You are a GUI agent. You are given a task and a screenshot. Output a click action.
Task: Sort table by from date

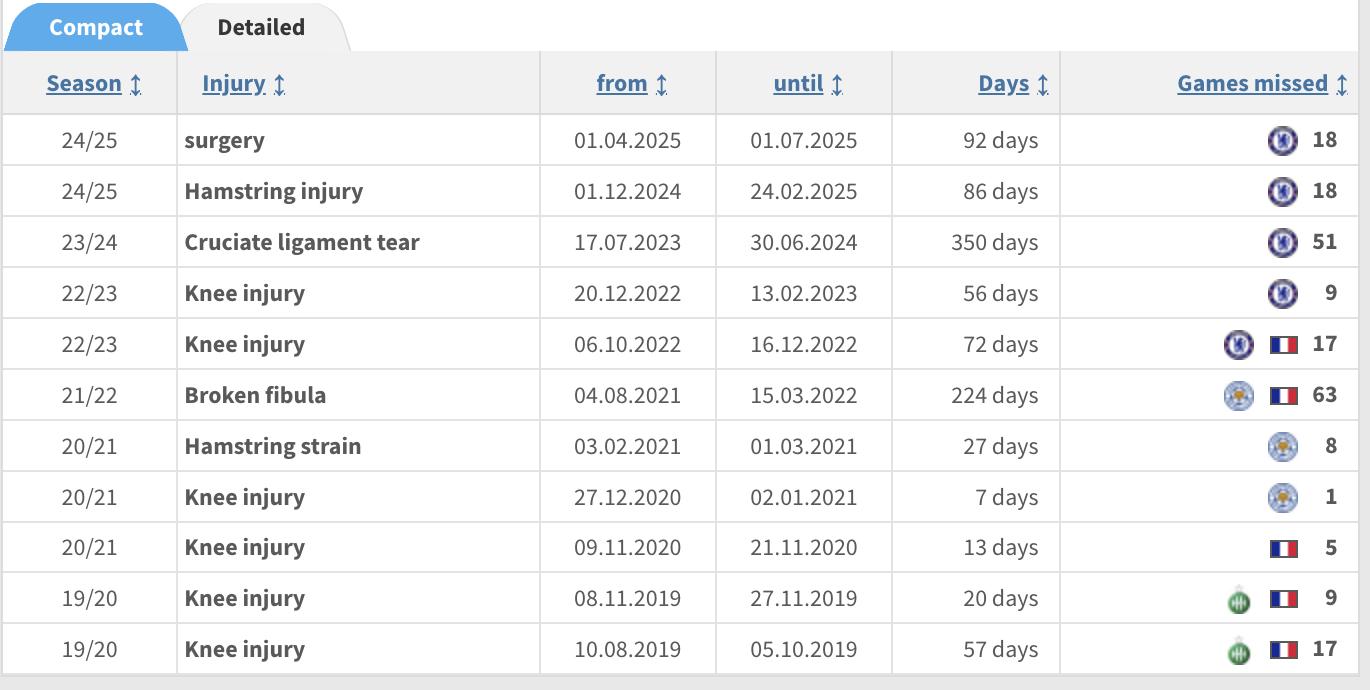point(622,84)
